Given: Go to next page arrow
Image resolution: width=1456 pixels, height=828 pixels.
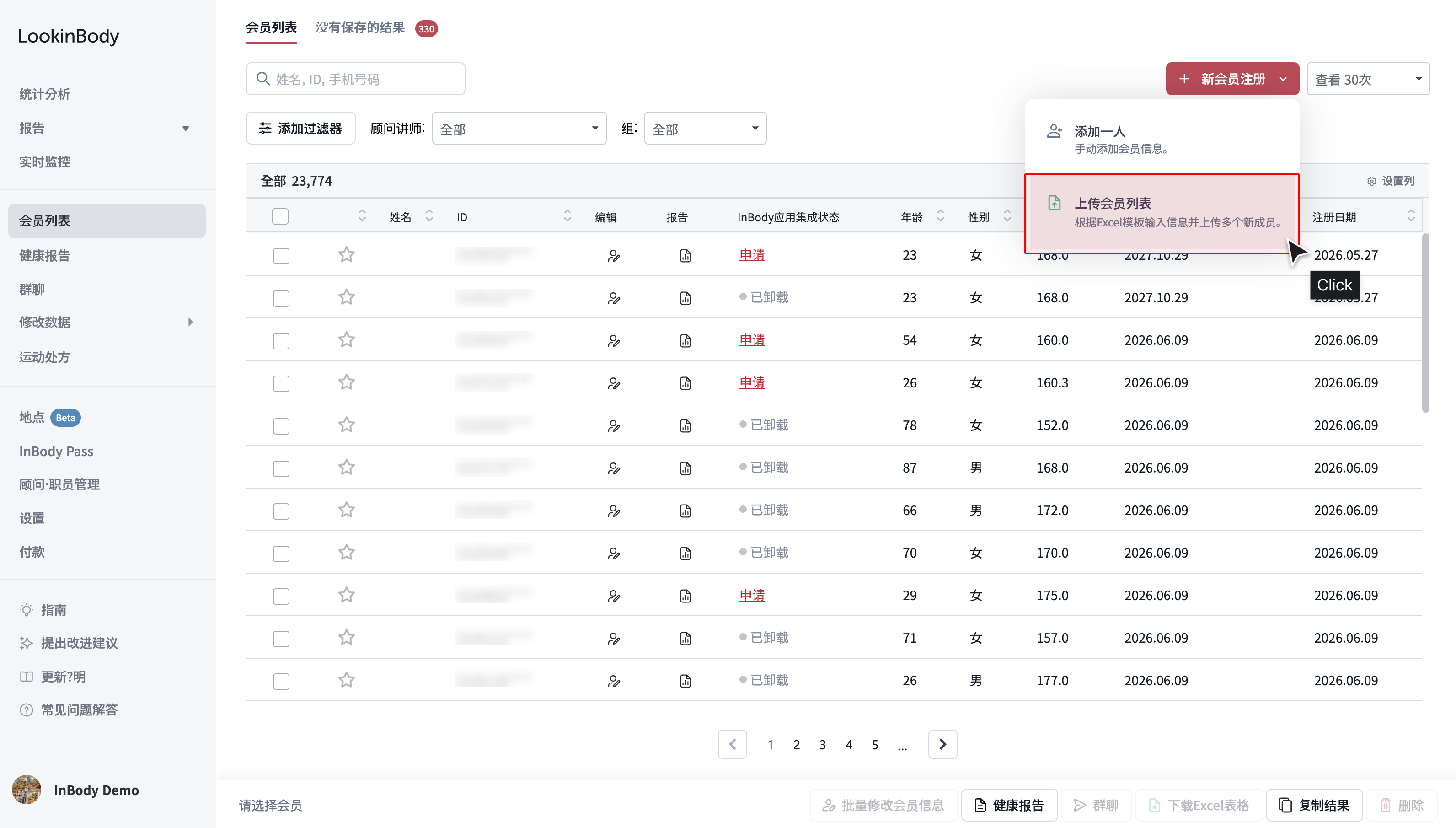Looking at the screenshot, I should (942, 744).
